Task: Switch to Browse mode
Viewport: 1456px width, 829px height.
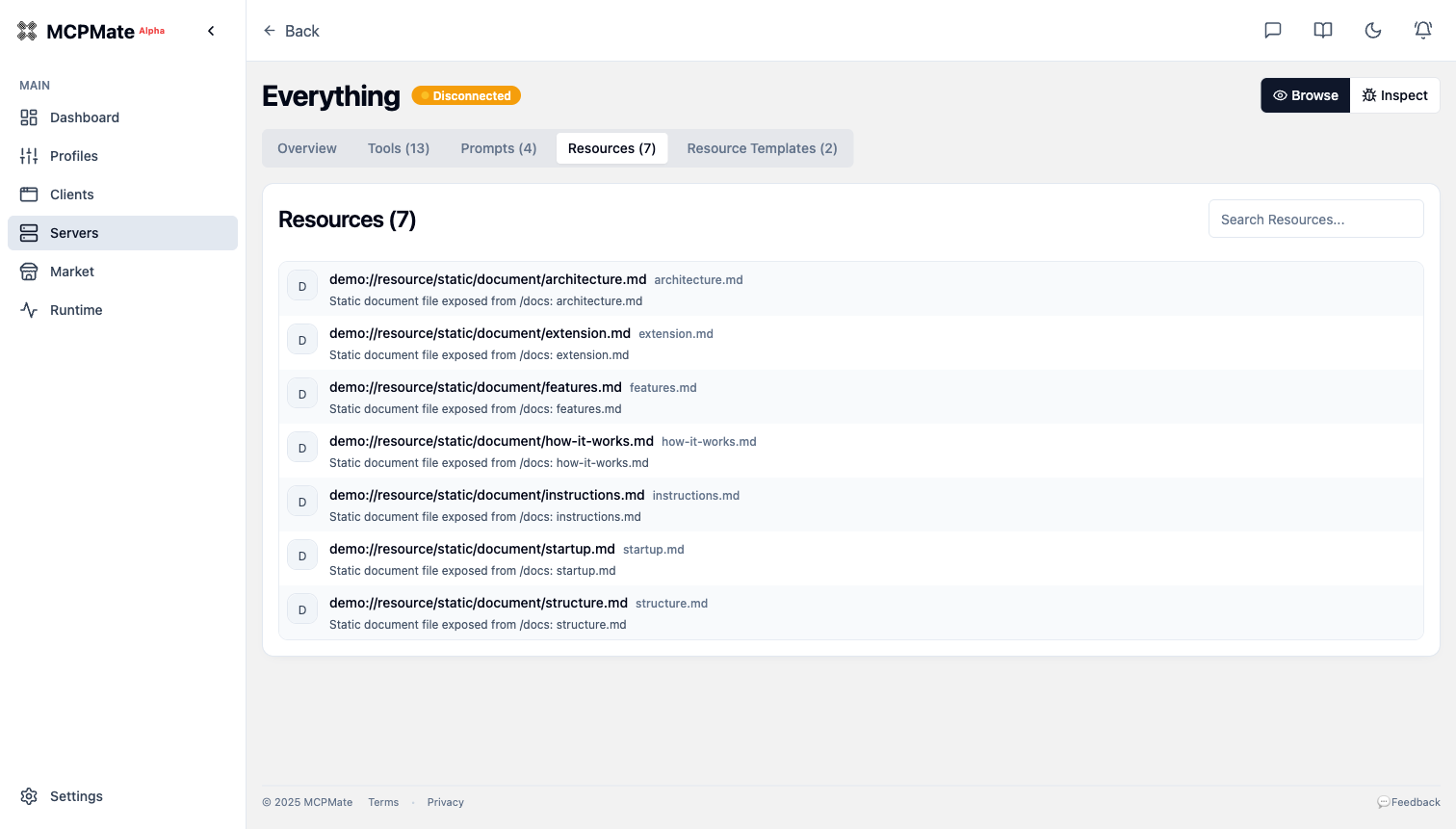Action: coord(1306,95)
